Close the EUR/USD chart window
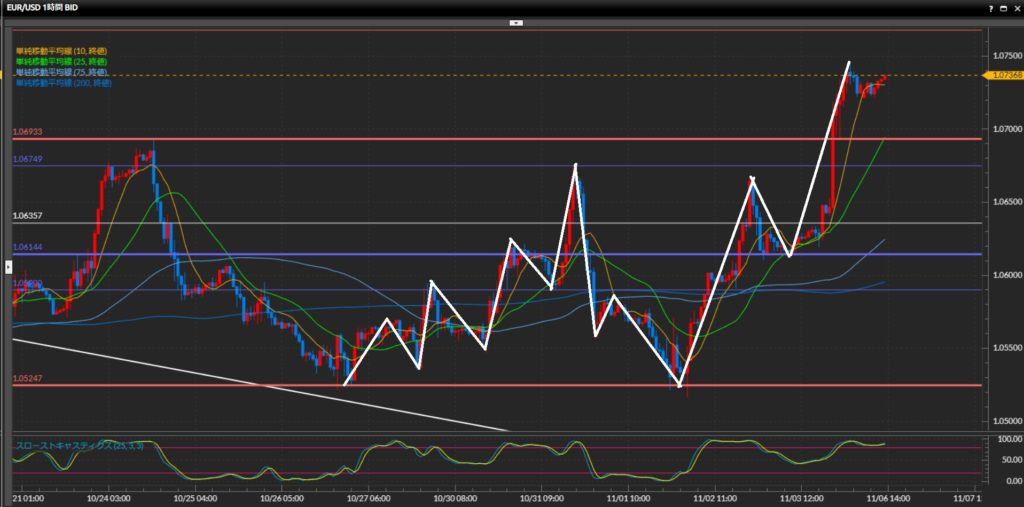Screen dimensions: 1024x507 click(x=1015, y=8)
